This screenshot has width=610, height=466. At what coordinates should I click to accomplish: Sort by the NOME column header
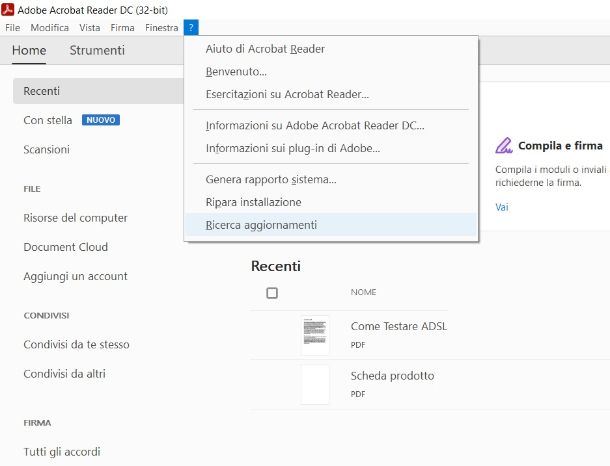coord(363,293)
